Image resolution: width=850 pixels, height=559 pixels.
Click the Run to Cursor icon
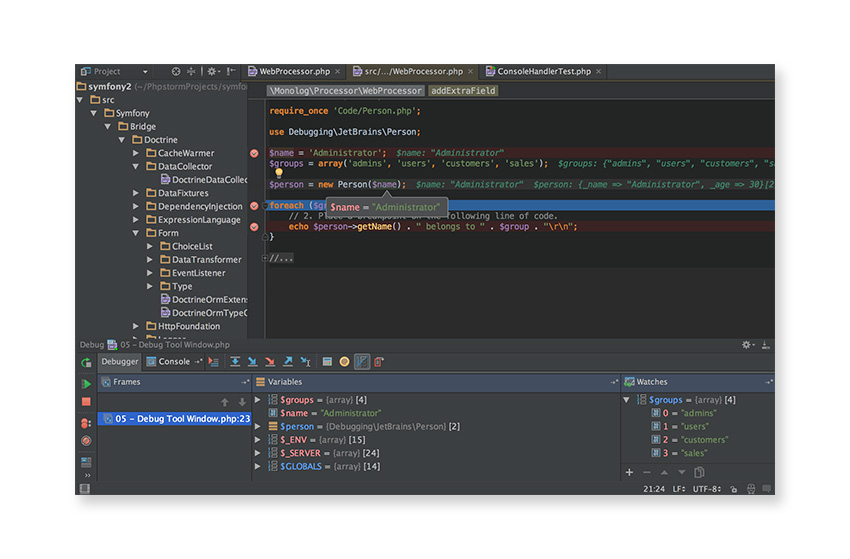click(x=306, y=362)
